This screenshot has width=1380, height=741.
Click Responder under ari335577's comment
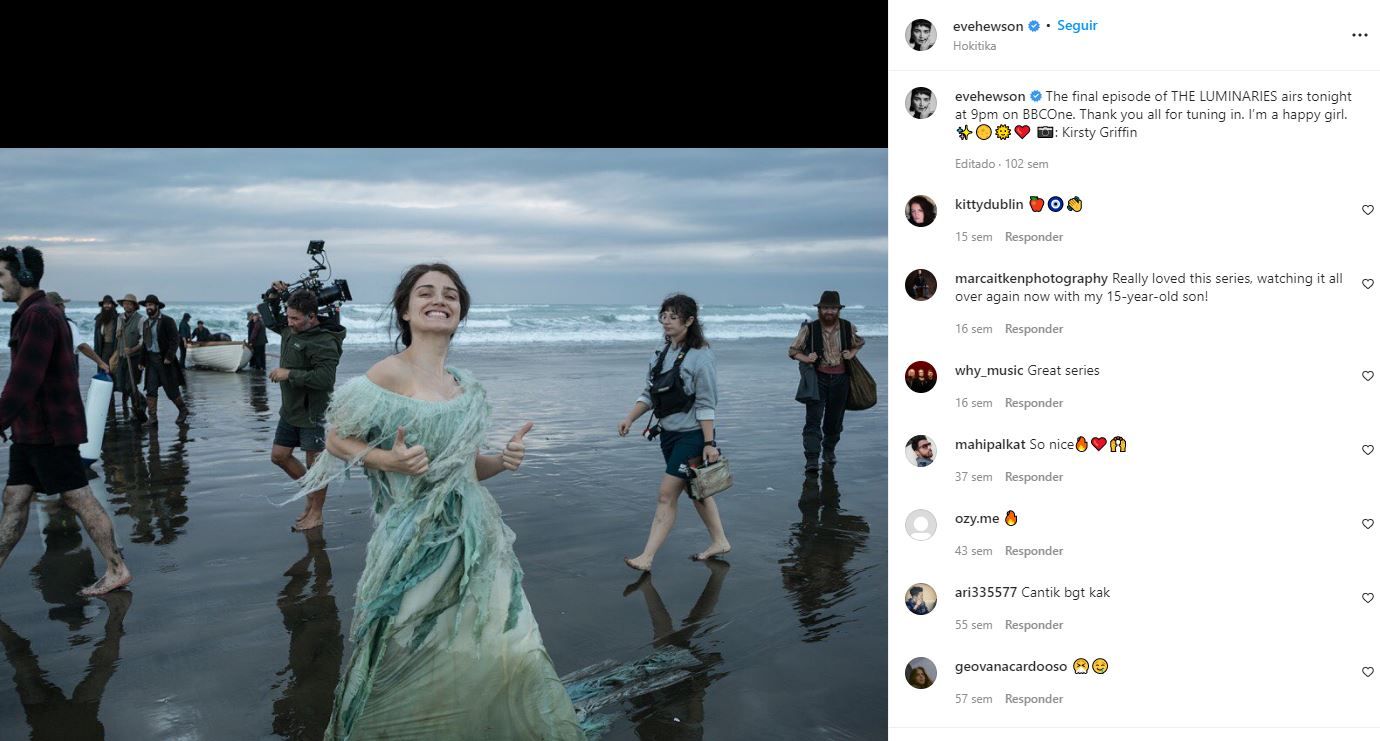pos(1034,625)
